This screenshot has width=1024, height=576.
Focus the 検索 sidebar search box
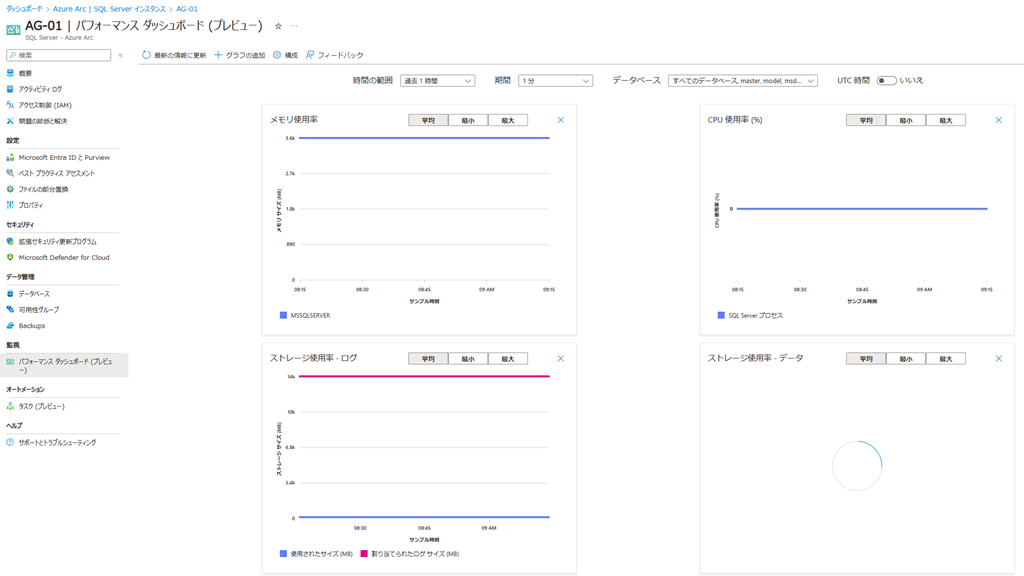[x=59, y=55]
